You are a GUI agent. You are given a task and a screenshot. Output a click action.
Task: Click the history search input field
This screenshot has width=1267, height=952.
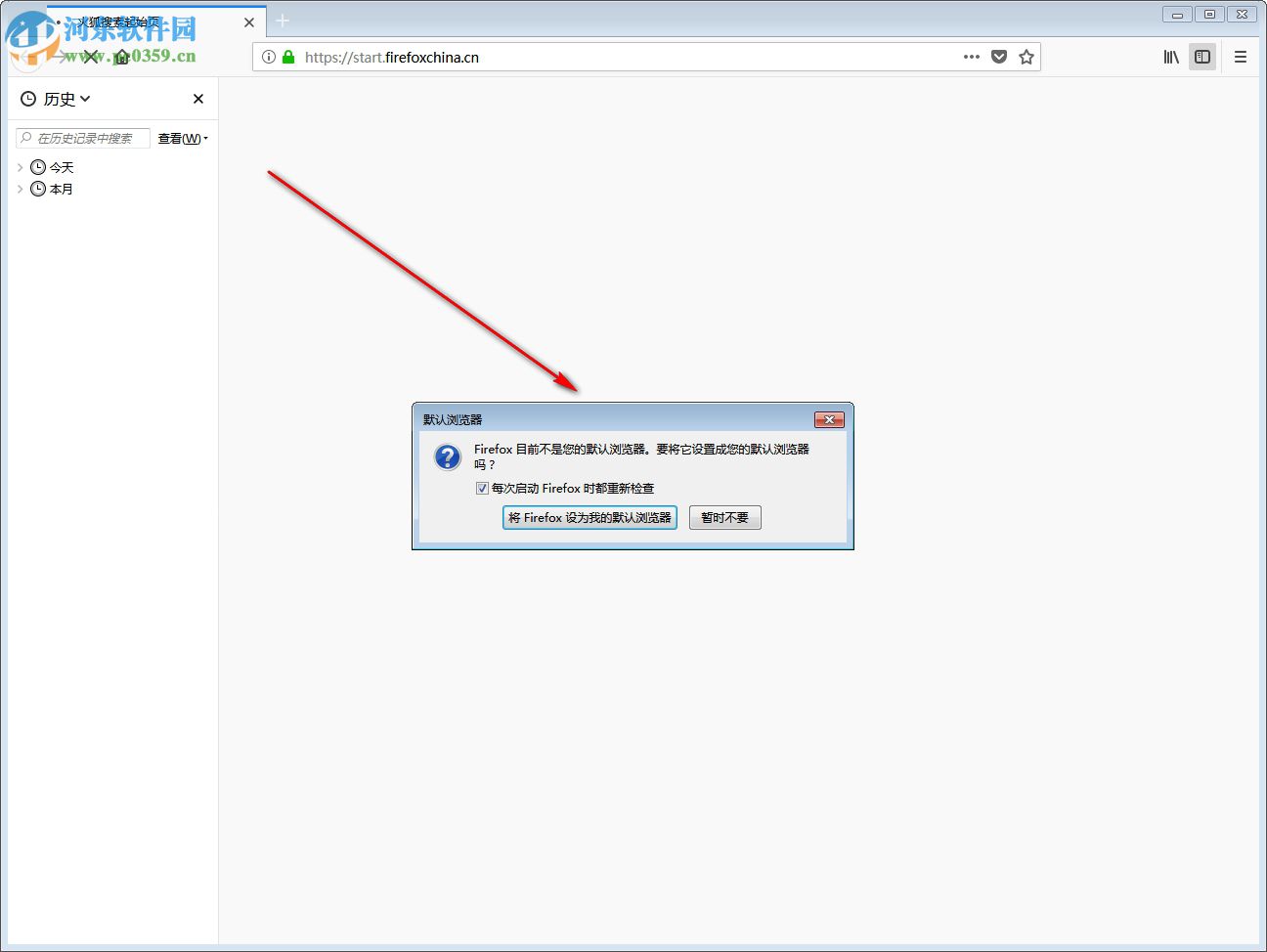coord(83,138)
